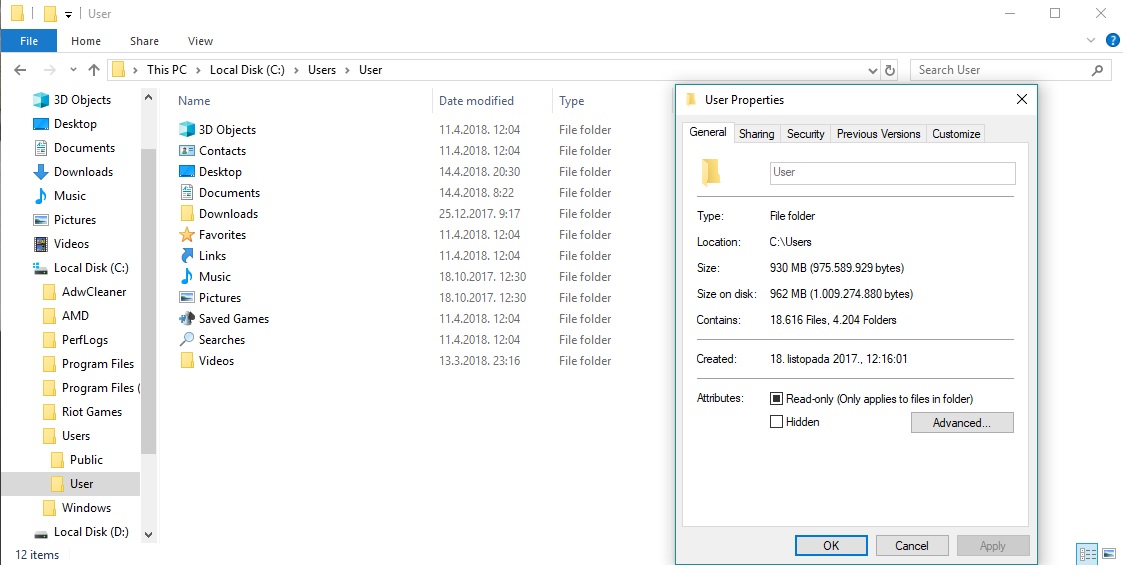This screenshot has height=574, width=1128.
Task: Enable the Hidden attribute checkbox
Action: click(x=777, y=422)
